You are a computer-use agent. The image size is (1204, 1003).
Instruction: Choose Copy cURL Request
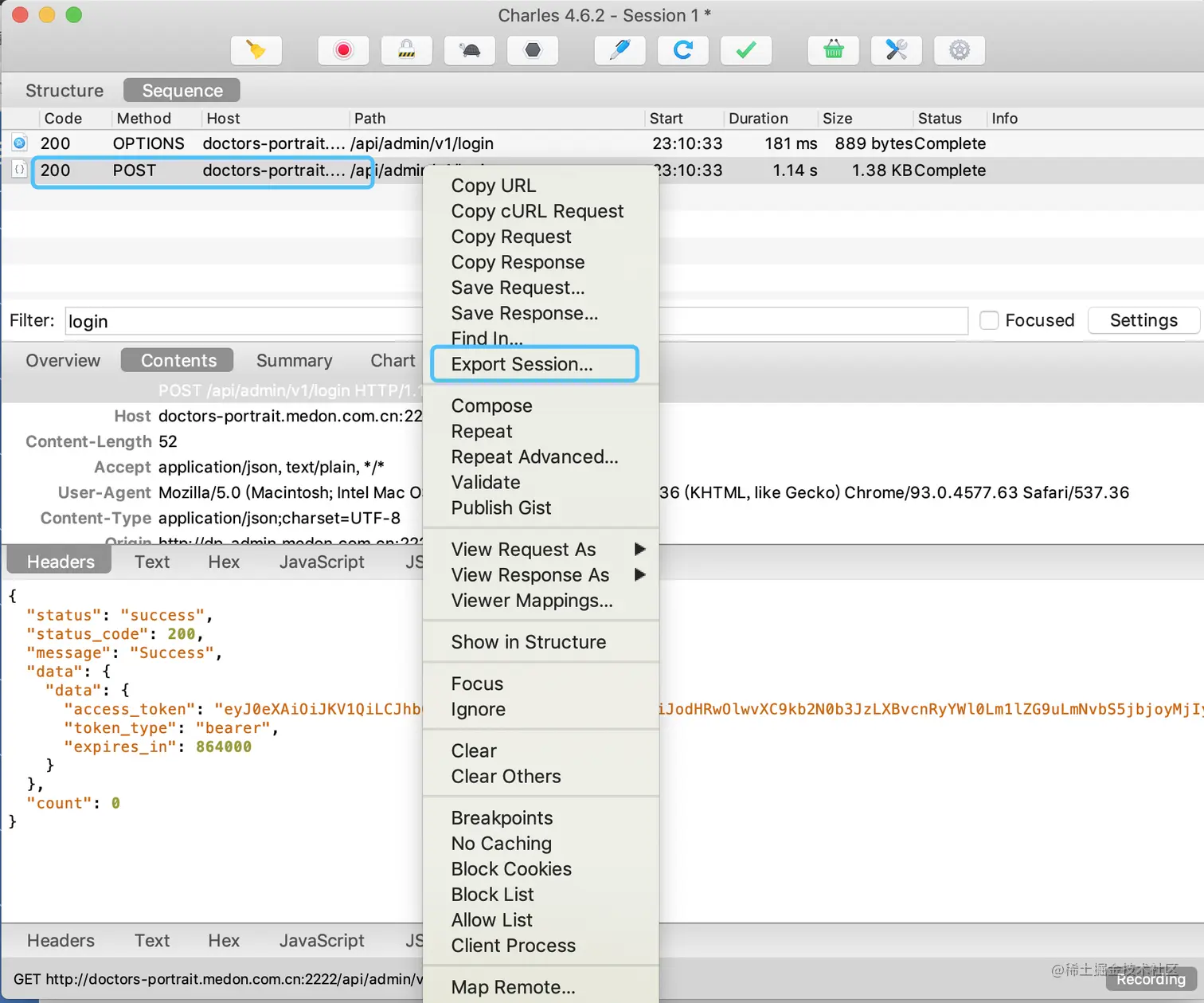[537, 211]
